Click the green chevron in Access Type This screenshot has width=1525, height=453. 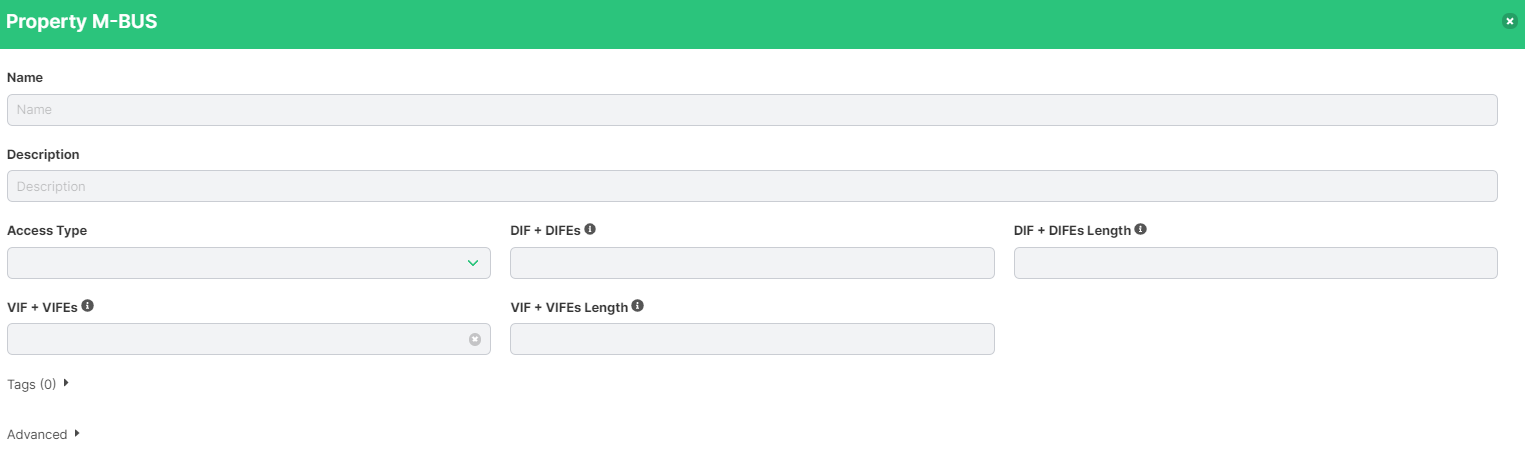click(473, 263)
